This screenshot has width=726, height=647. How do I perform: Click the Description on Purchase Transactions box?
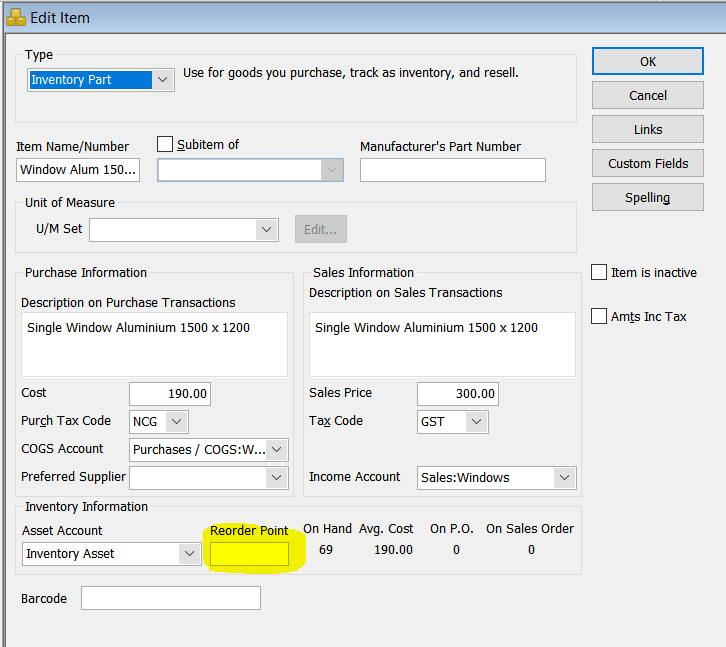coord(154,344)
